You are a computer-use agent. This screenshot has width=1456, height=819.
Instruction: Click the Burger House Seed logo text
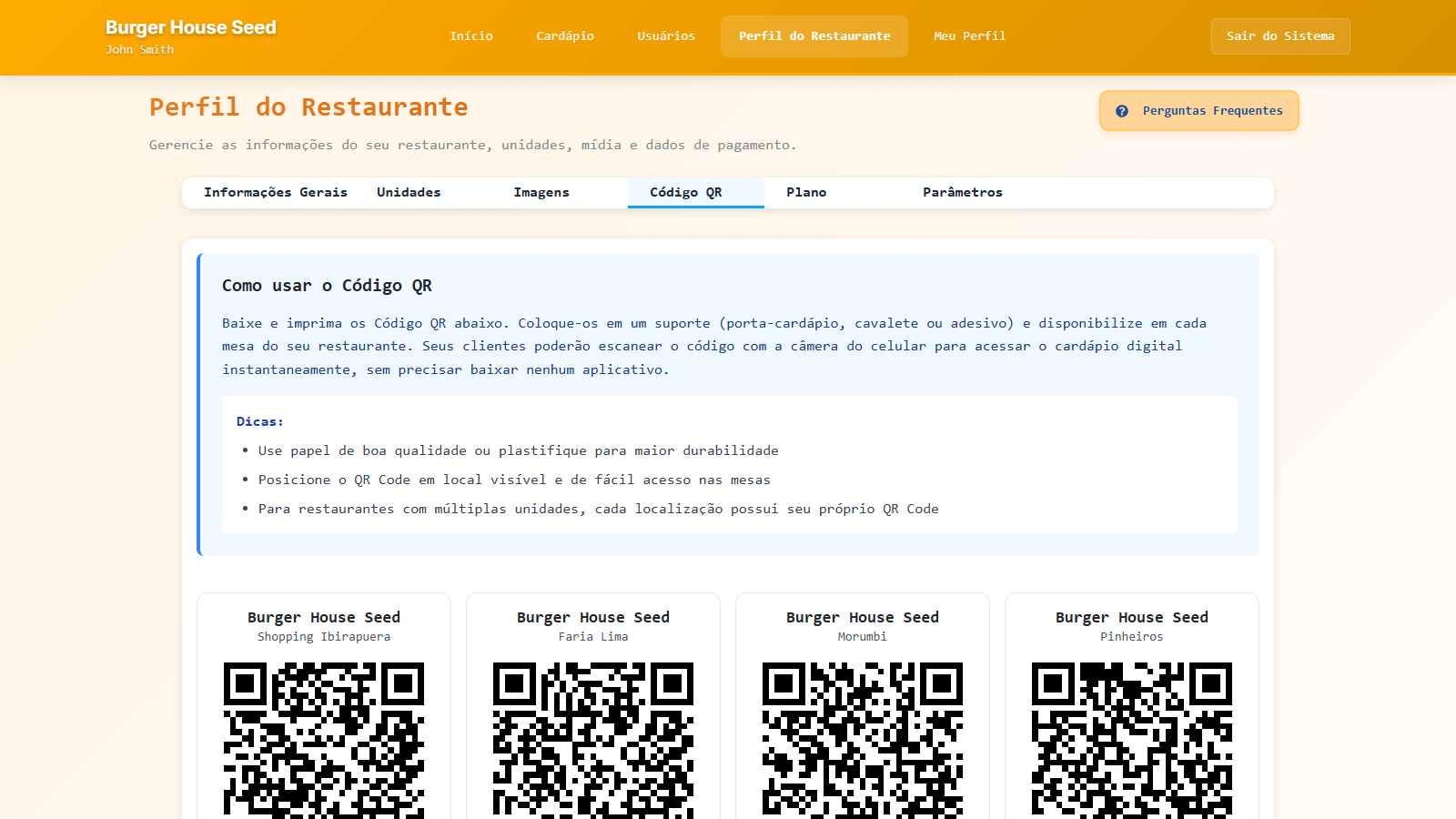pos(190,27)
